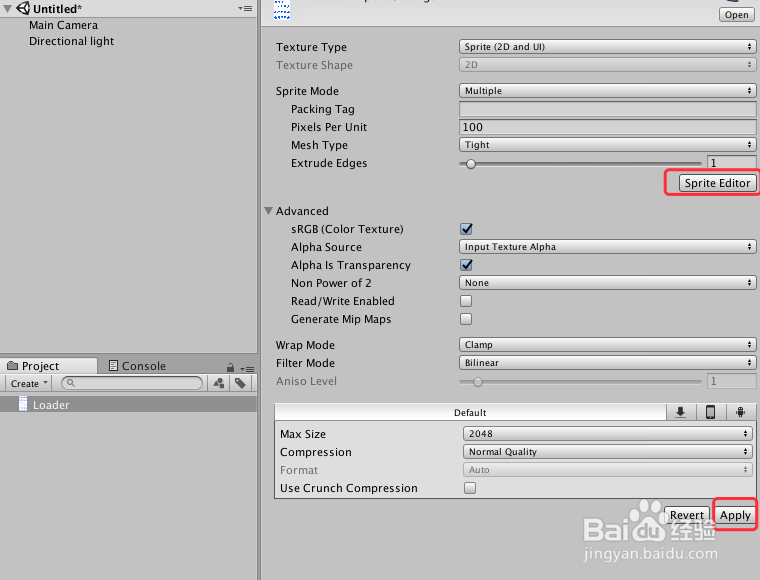Click search by label tag icon
The image size is (760, 580).
coord(240,383)
